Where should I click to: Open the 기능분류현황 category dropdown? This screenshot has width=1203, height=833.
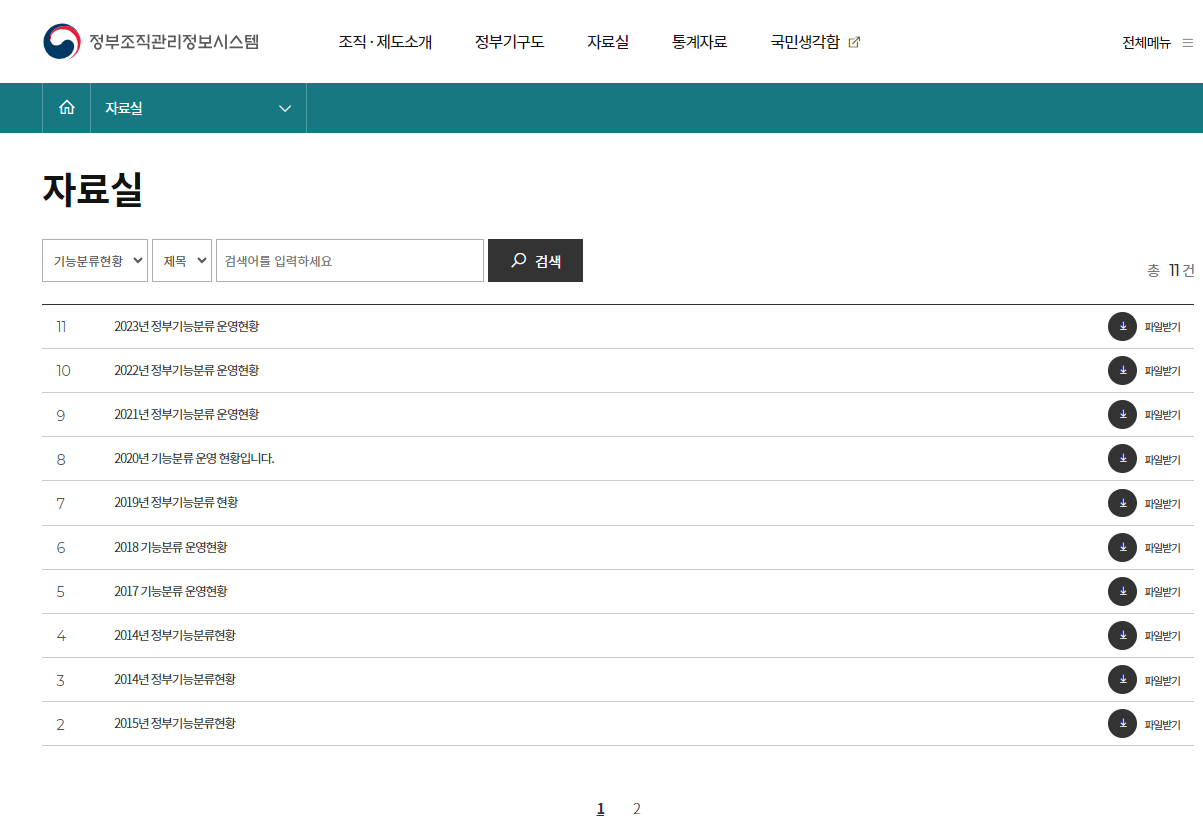[x=95, y=261]
